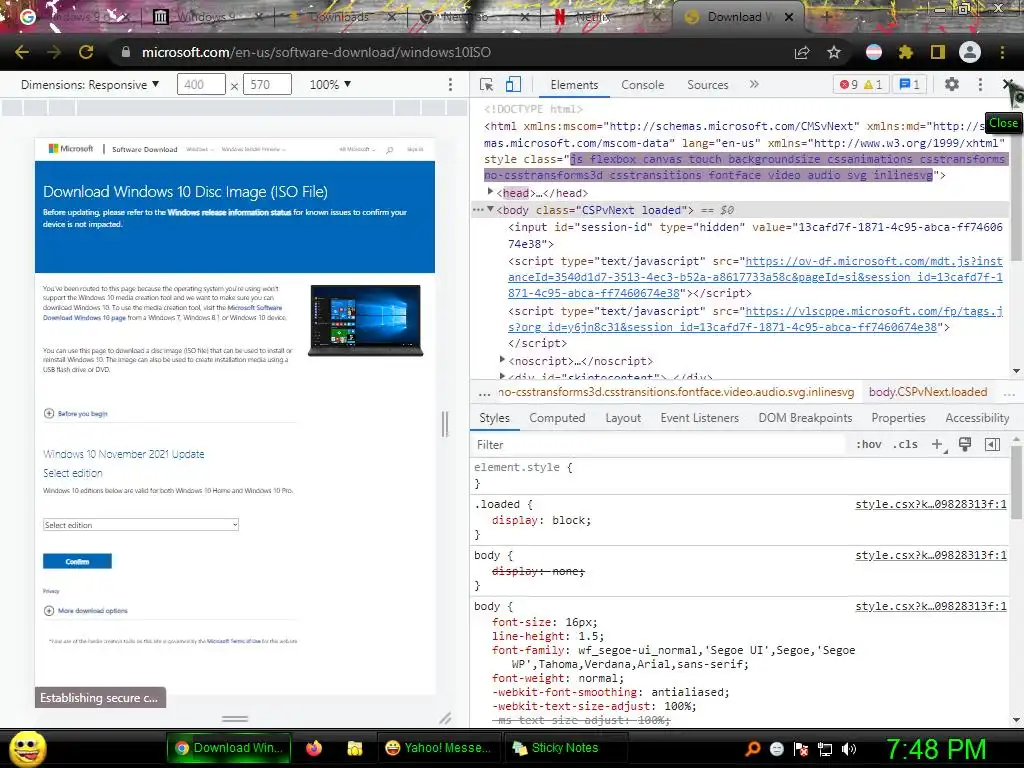Click the errors and warnings counter
Image resolution: width=1024 pixels, height=768 pixels.
point(861,84)
